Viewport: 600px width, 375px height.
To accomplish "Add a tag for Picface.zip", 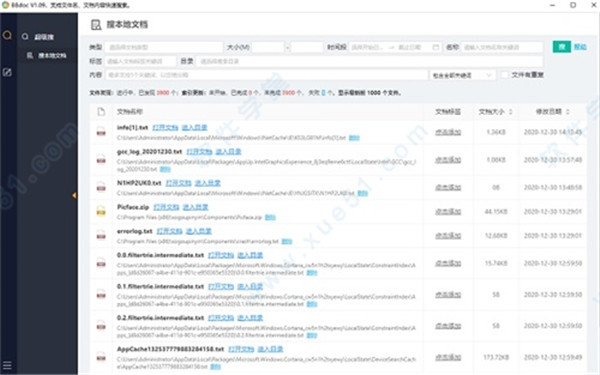I will click(448, 211).
